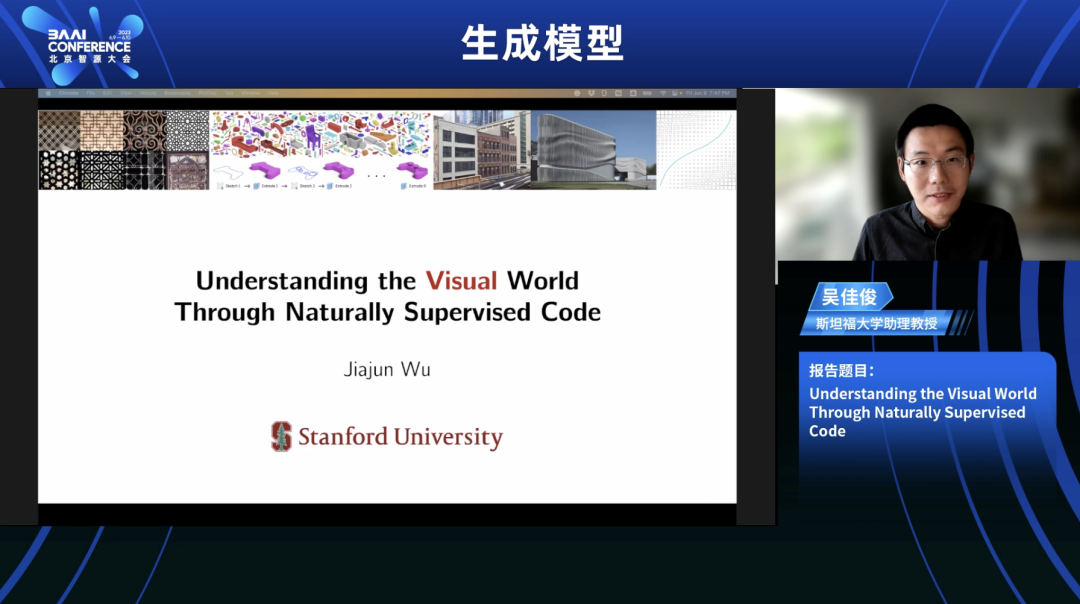Screen dimensions: 1080x604
Task: Open the Bookmarks menu in the menu bar
Action: (x=178, y=93)
